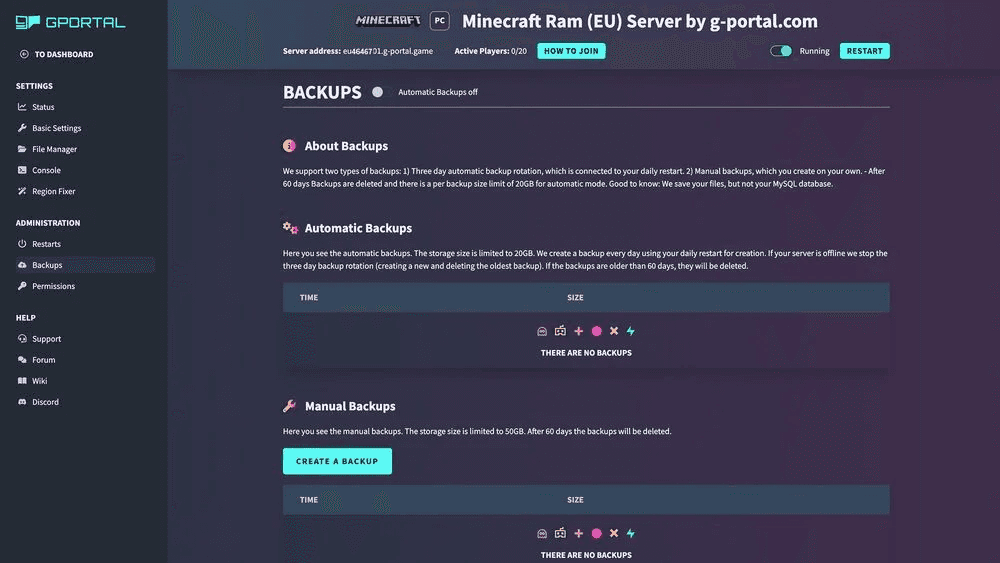Screen dimensions: 1000x563
Task: Click the About Backups info icon
Action: pos(290,145)
